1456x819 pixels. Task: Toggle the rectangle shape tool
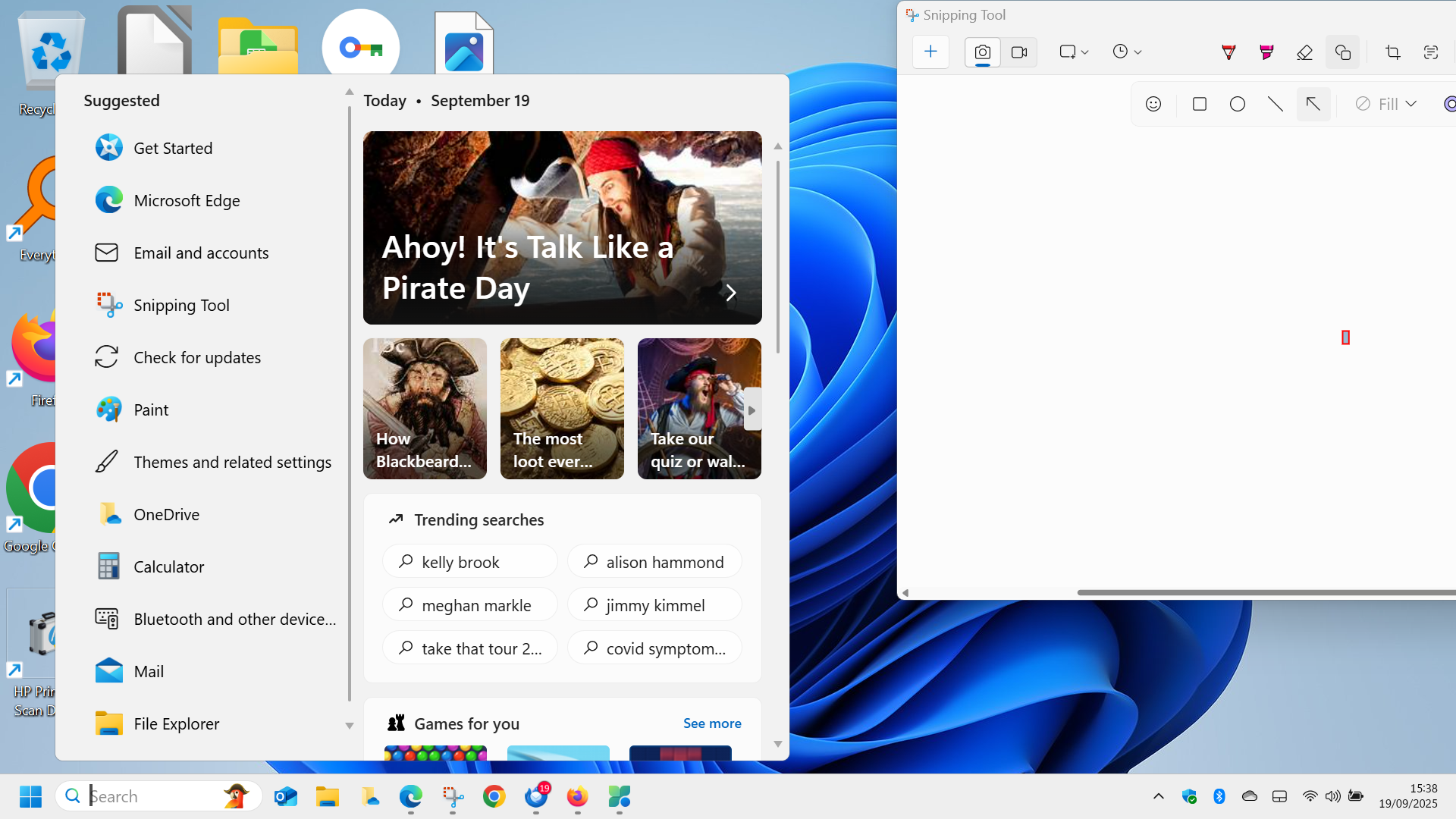[1199, 104]
